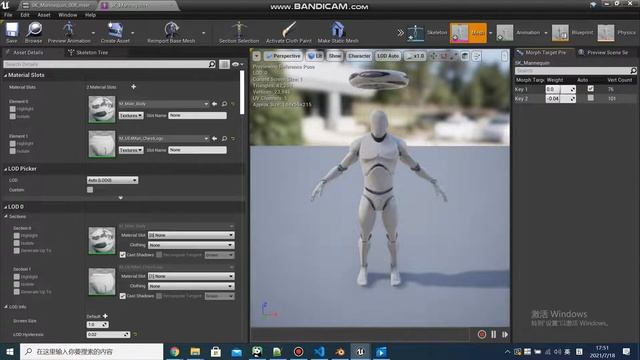Click the Save toolbar icon

pyautogui.click(x=11, y=31)
